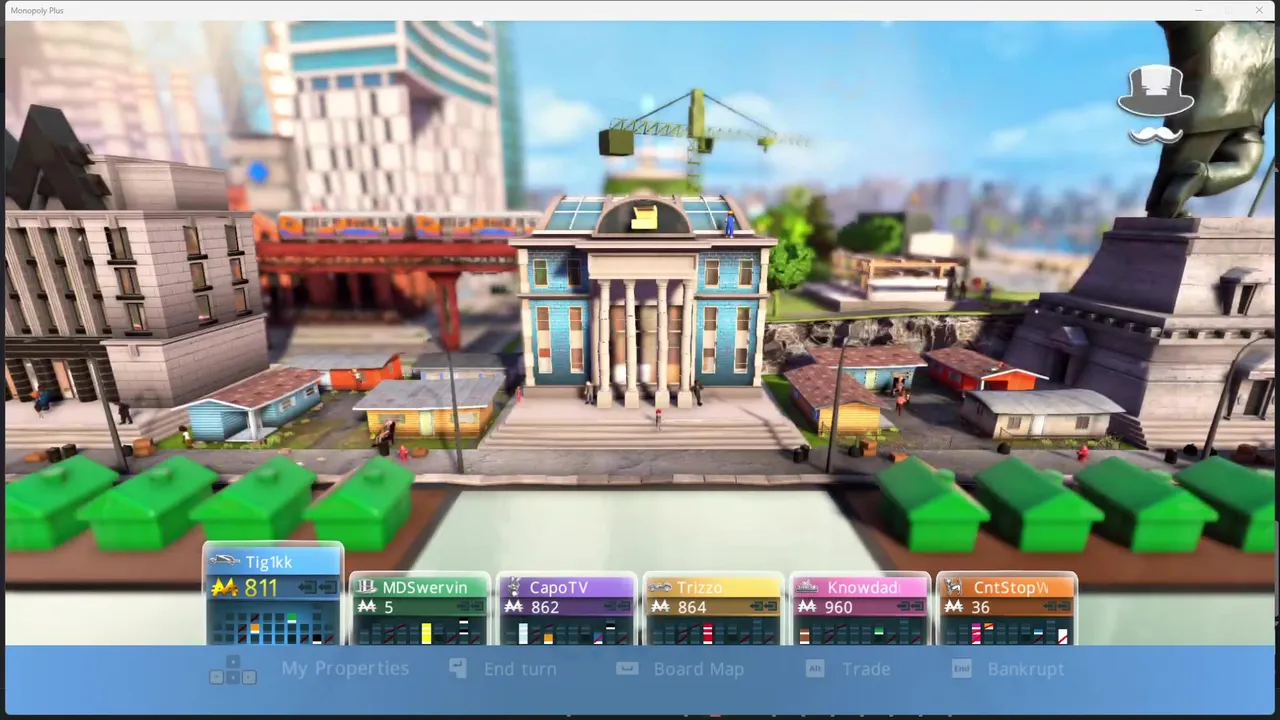Select MDSwervin's player card name
The width and height of the screenshot is (1280, 720).
425,588
